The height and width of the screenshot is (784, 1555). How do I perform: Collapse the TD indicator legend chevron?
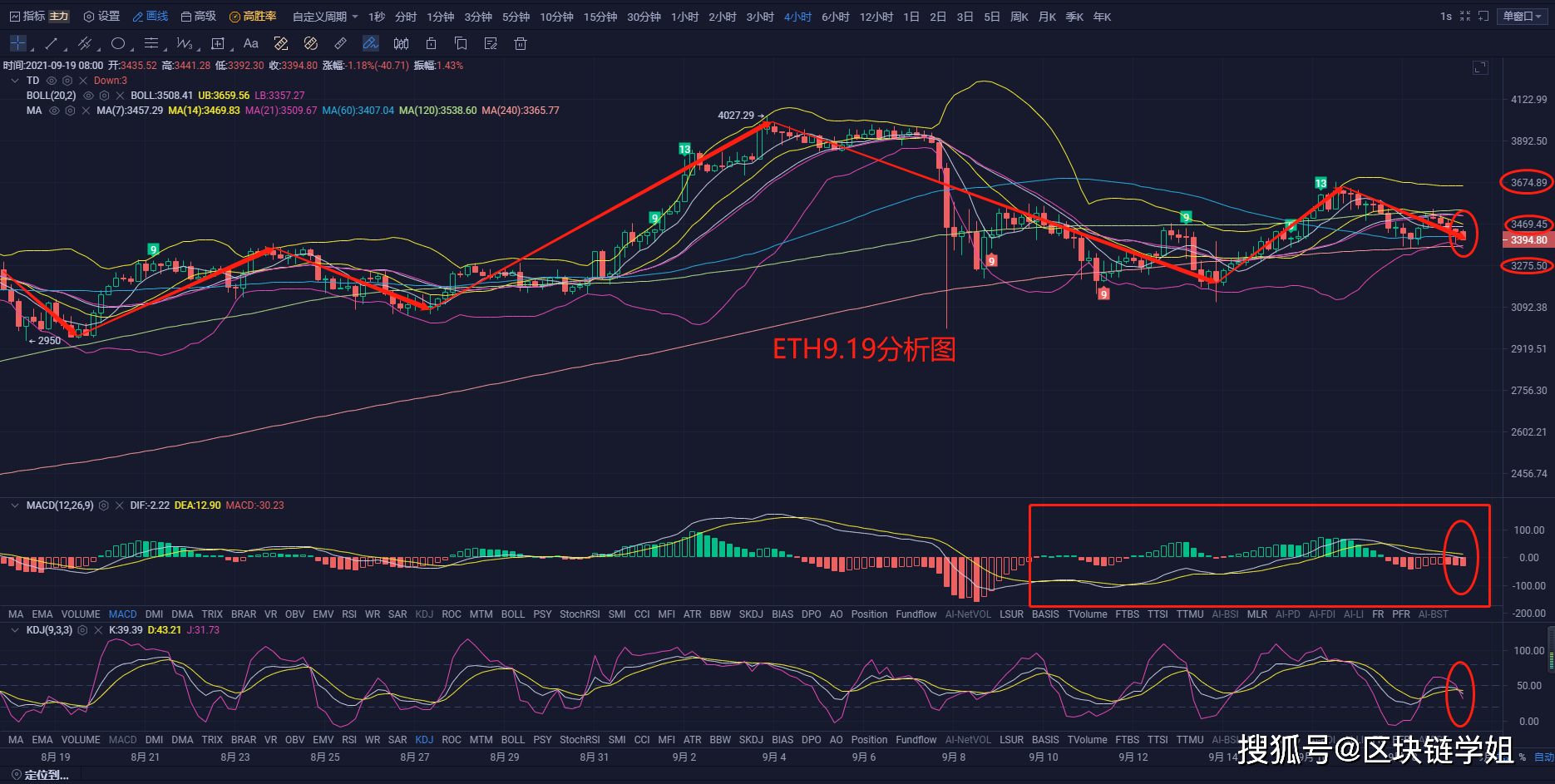pos(15,81)
